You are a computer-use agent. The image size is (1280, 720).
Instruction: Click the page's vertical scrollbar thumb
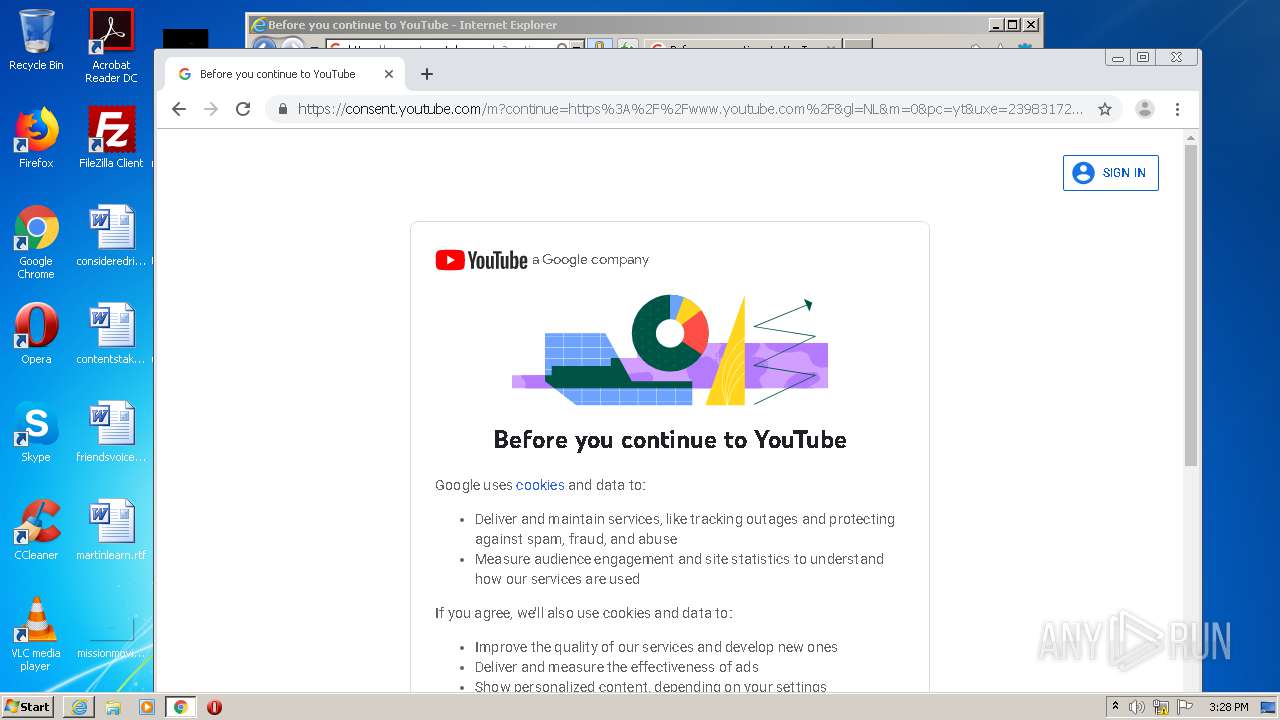click(x=1191, y=305)
